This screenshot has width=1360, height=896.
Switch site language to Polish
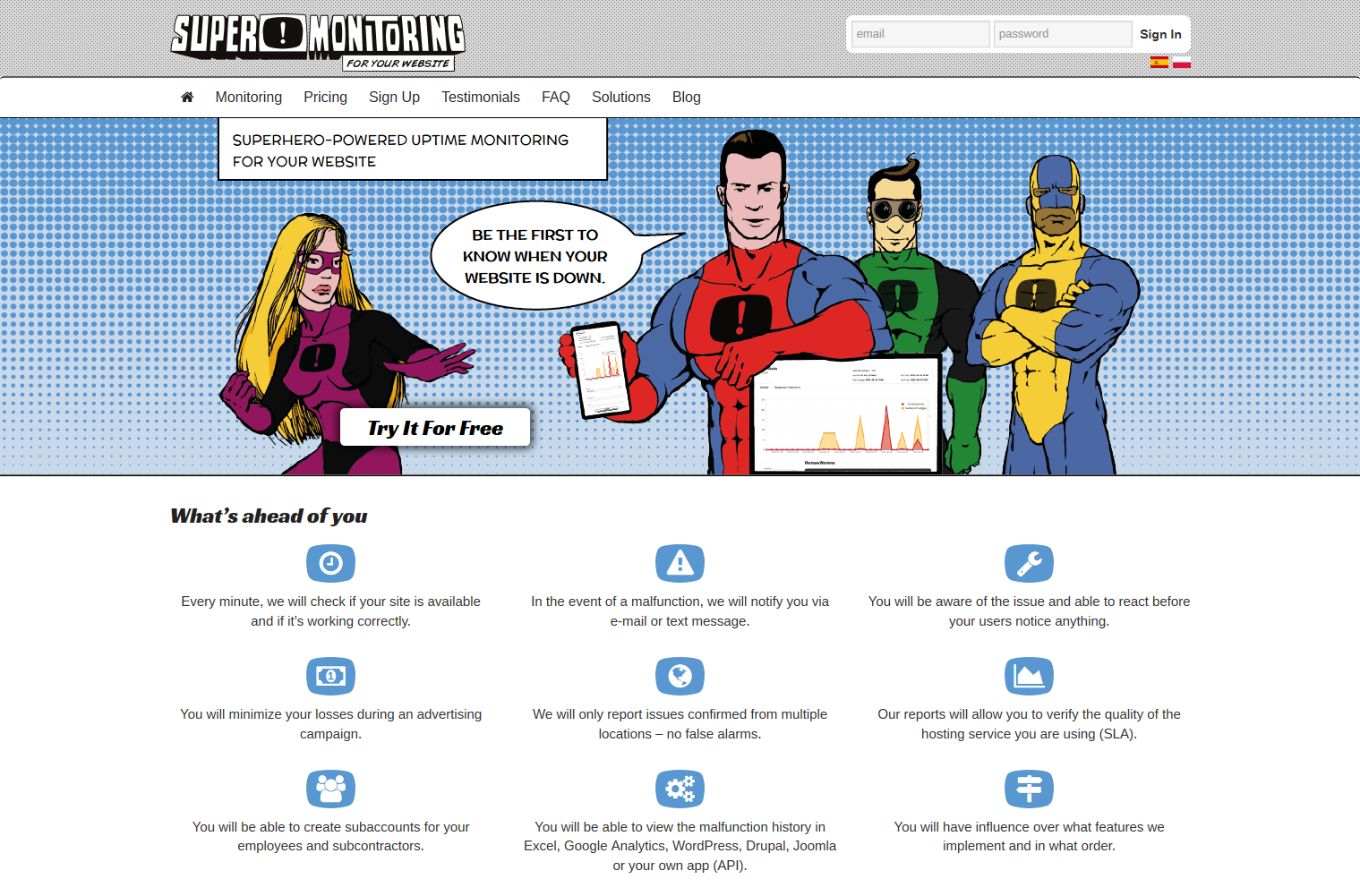click(1180, 63)
